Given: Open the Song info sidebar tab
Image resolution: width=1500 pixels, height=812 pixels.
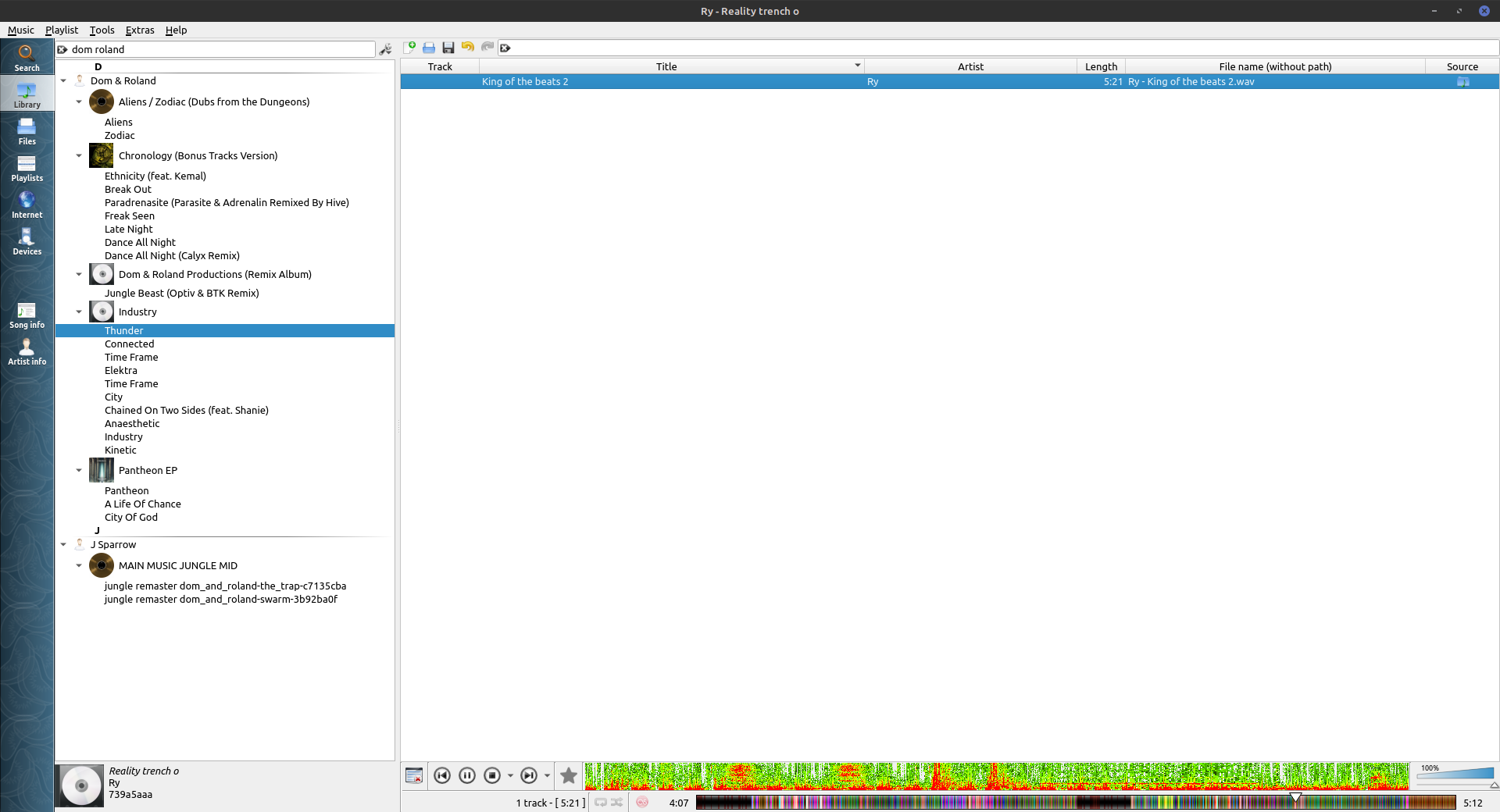Looking at the screenshot, I should [27, 315].
